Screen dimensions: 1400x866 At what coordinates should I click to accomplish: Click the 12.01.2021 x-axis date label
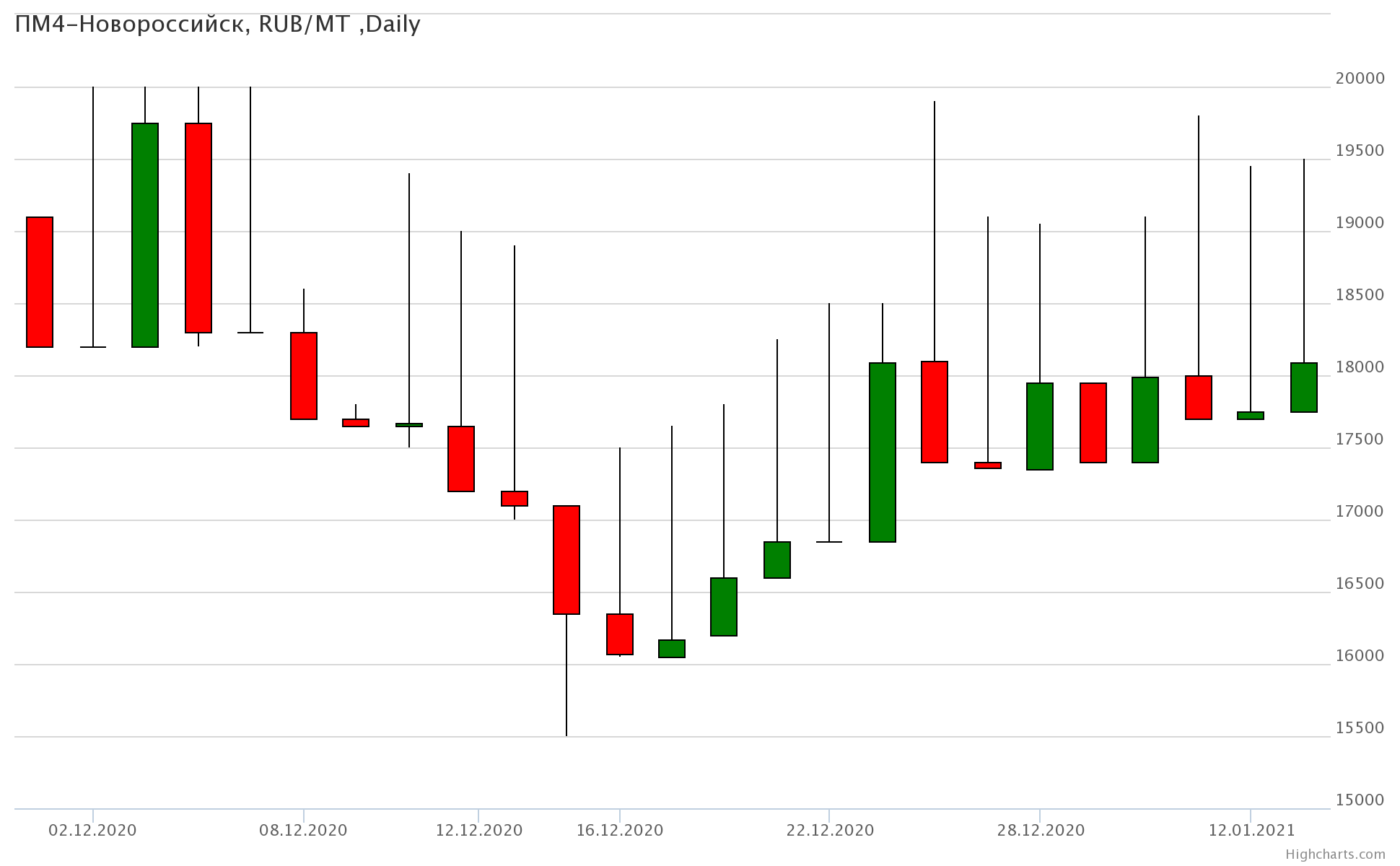pos(1252,830)
